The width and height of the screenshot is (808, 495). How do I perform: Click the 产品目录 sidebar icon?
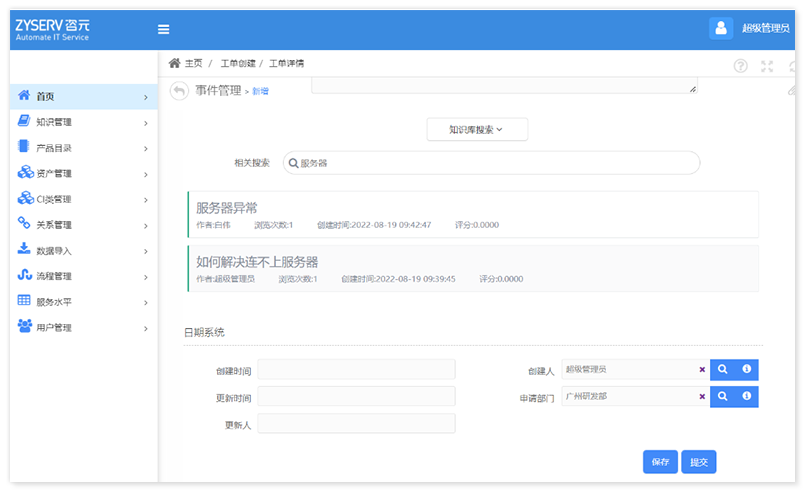coord(23,146)
